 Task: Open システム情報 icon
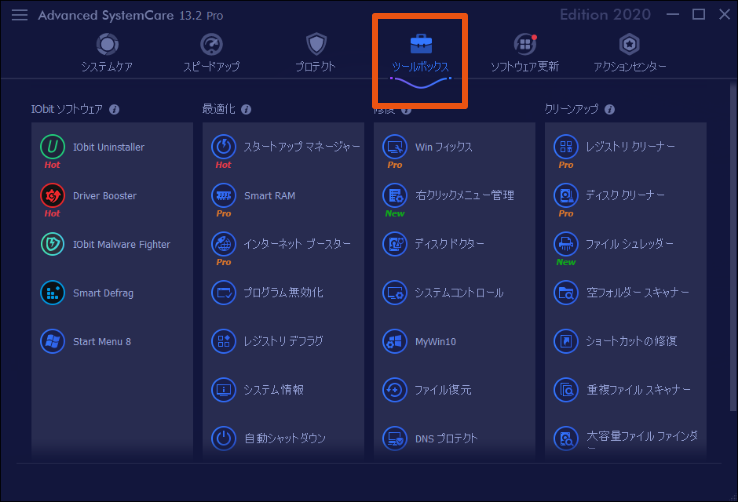pyautogui.click(x=224, y=390)
